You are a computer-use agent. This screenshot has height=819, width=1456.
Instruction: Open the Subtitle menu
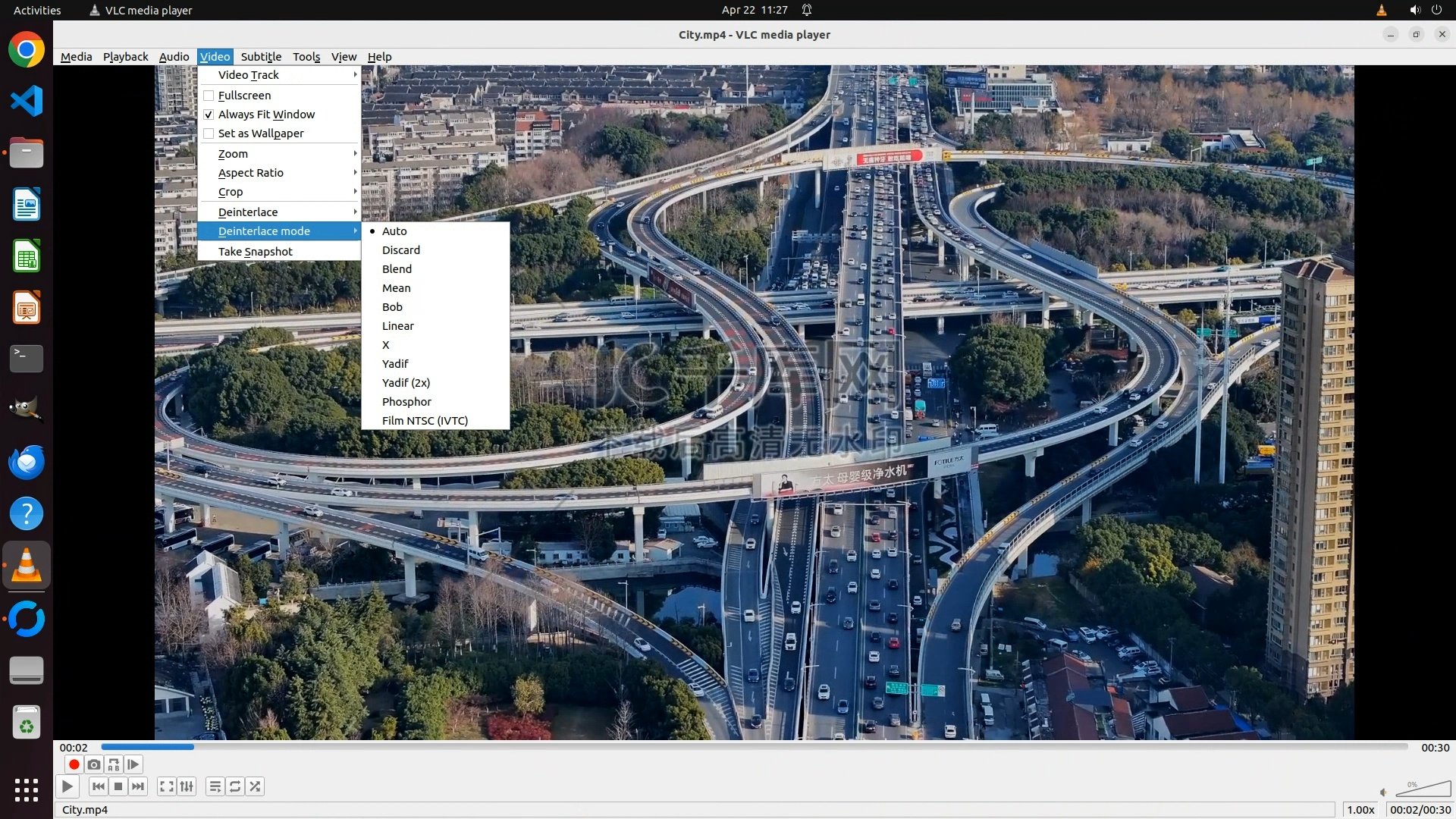pyautogui.click(x=261, y=57)
